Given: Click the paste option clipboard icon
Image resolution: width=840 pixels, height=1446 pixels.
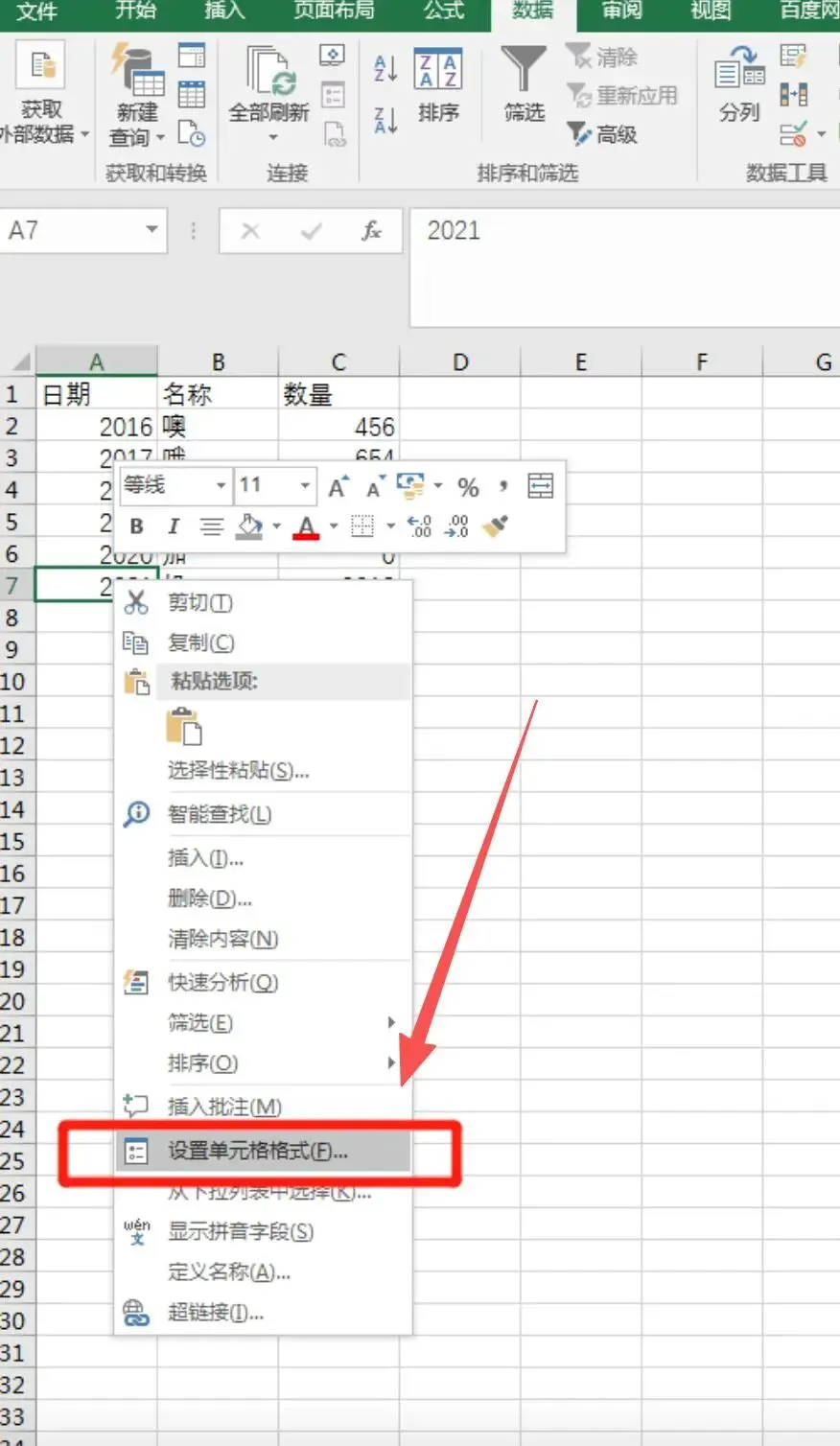Looking at the screenshot, I should [x=183, y=726].
